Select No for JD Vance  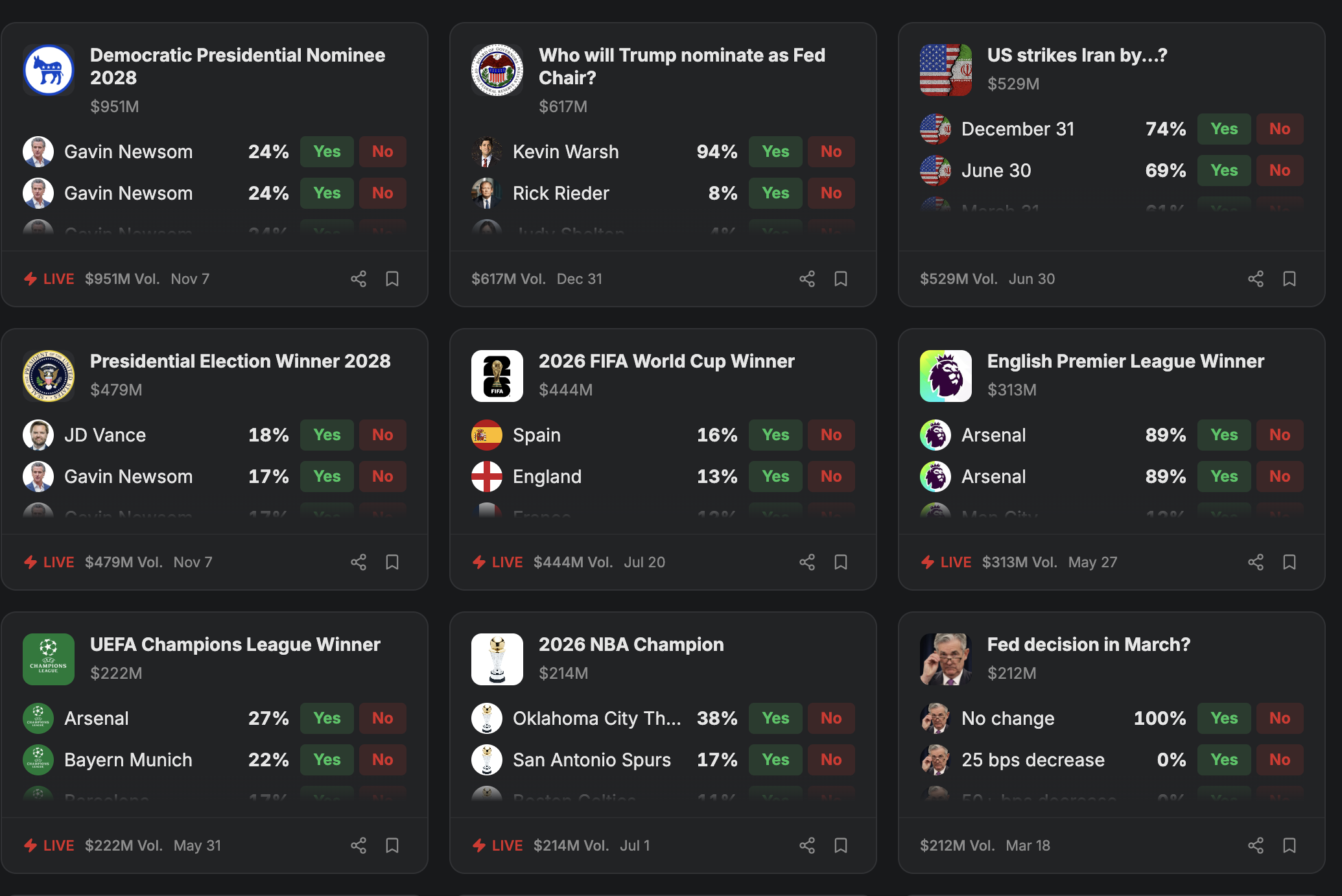click(x=383, y=435)
